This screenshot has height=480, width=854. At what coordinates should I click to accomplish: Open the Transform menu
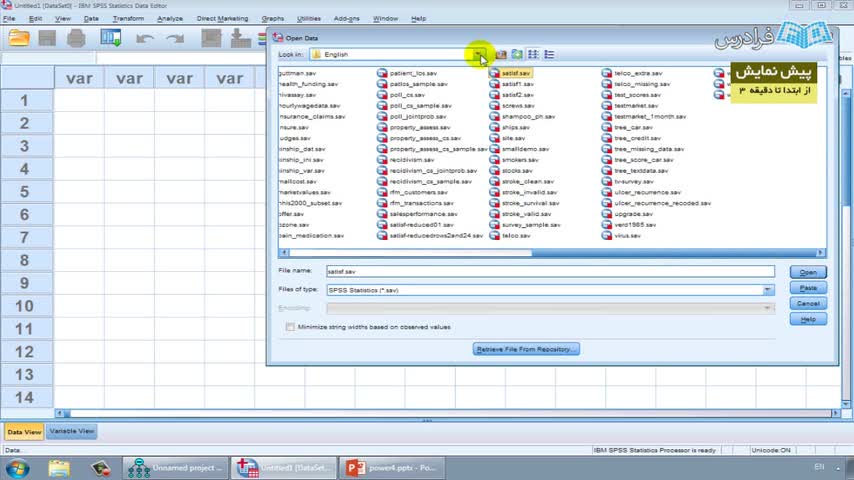(x=128, y=19)
